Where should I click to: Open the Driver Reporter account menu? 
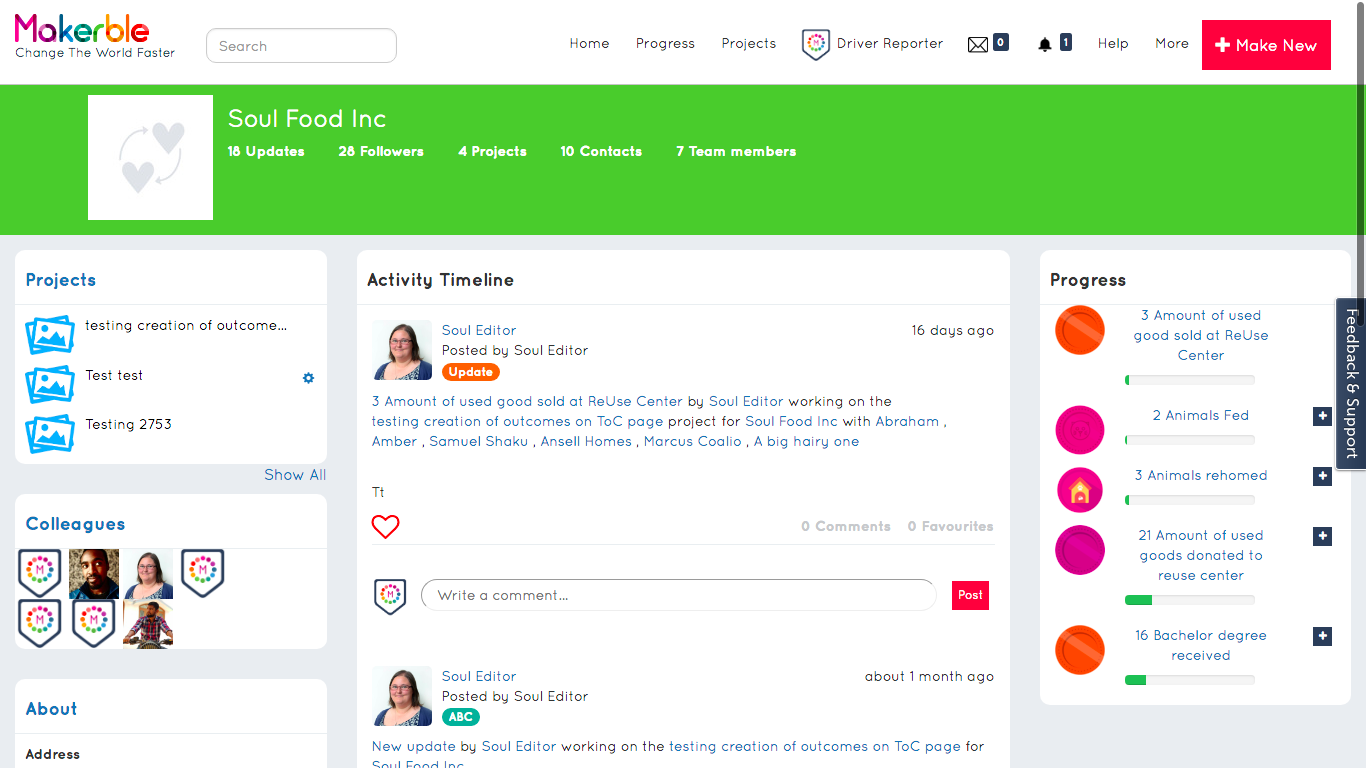coord(890,44)
